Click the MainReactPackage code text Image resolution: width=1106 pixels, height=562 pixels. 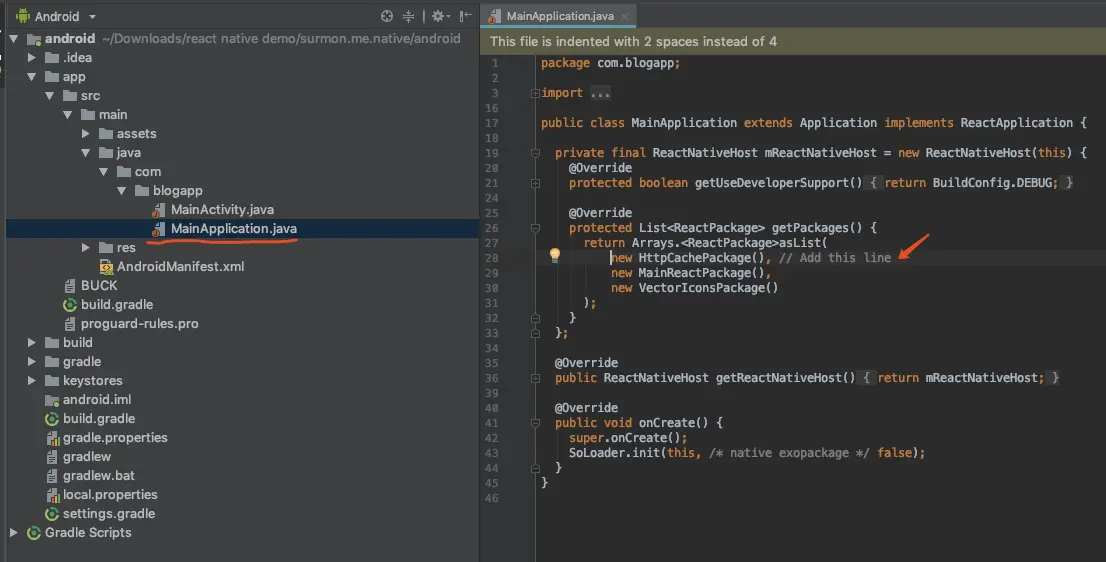coord(701,273)
